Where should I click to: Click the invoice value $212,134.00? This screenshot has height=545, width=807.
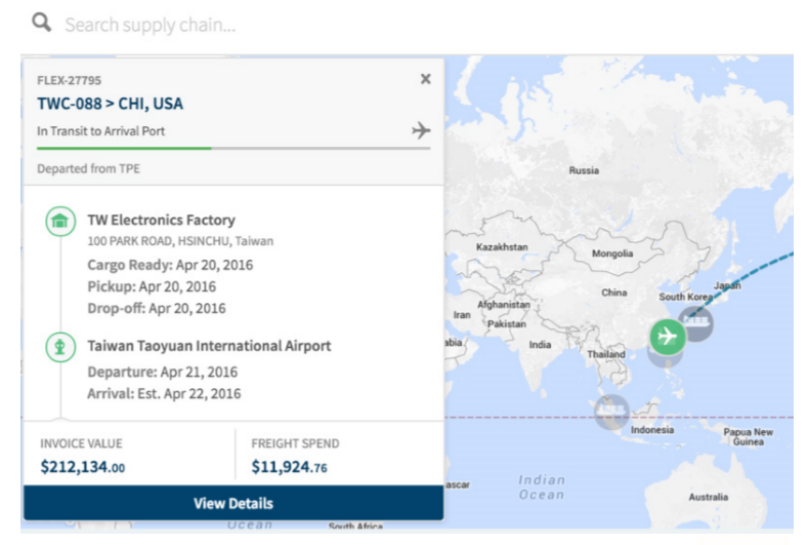coord(83,466)
